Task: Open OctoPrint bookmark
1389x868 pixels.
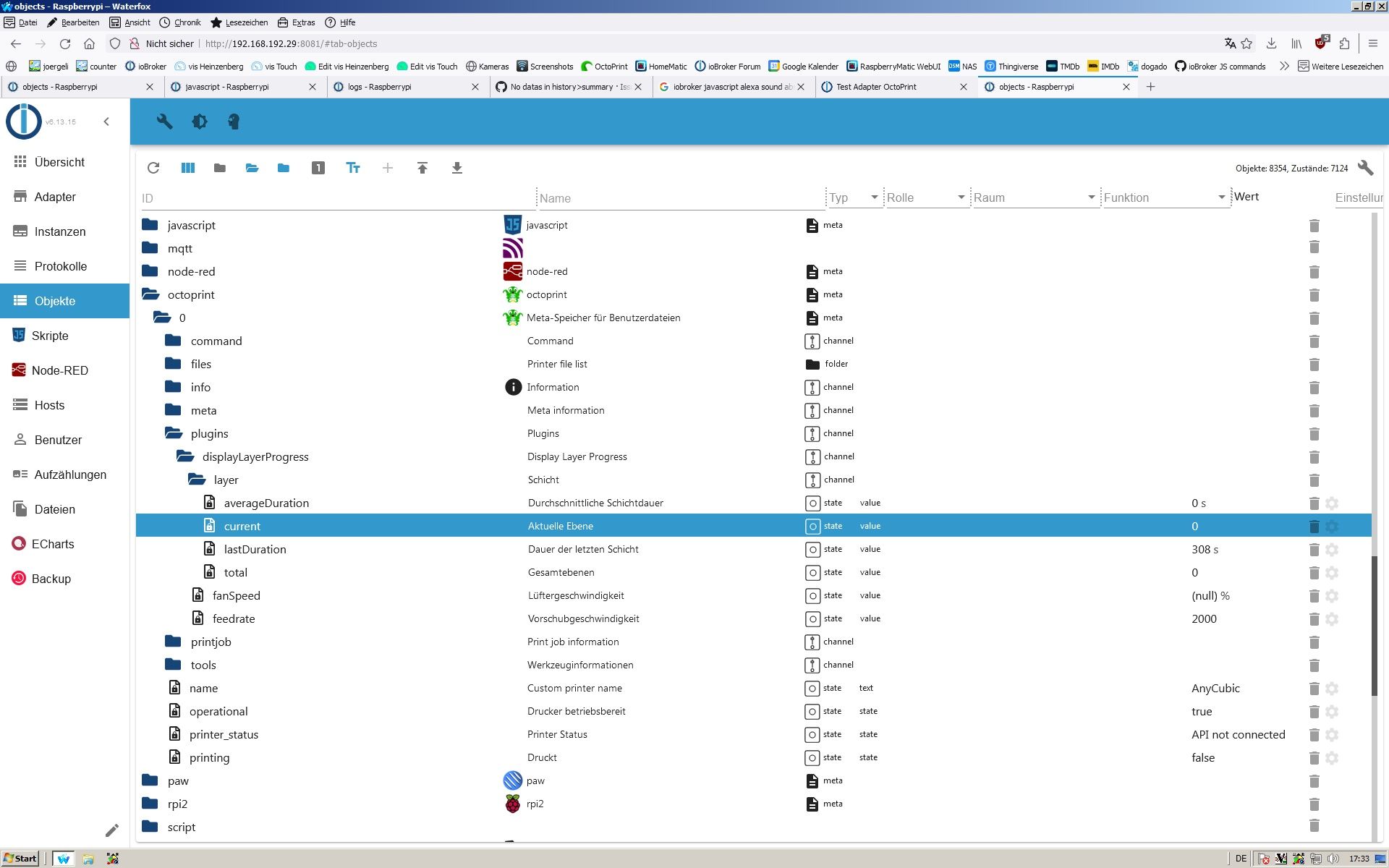Action: (x=604, y=67)
